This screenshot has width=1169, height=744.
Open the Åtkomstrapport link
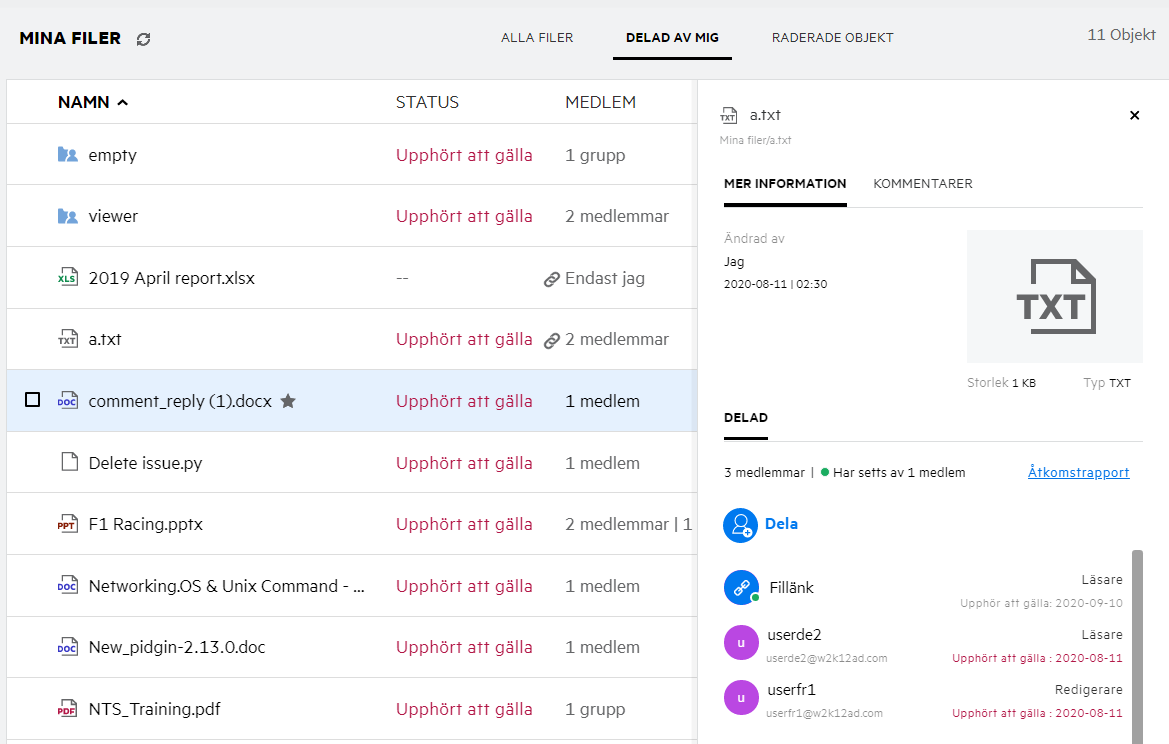coord(1078,473)
